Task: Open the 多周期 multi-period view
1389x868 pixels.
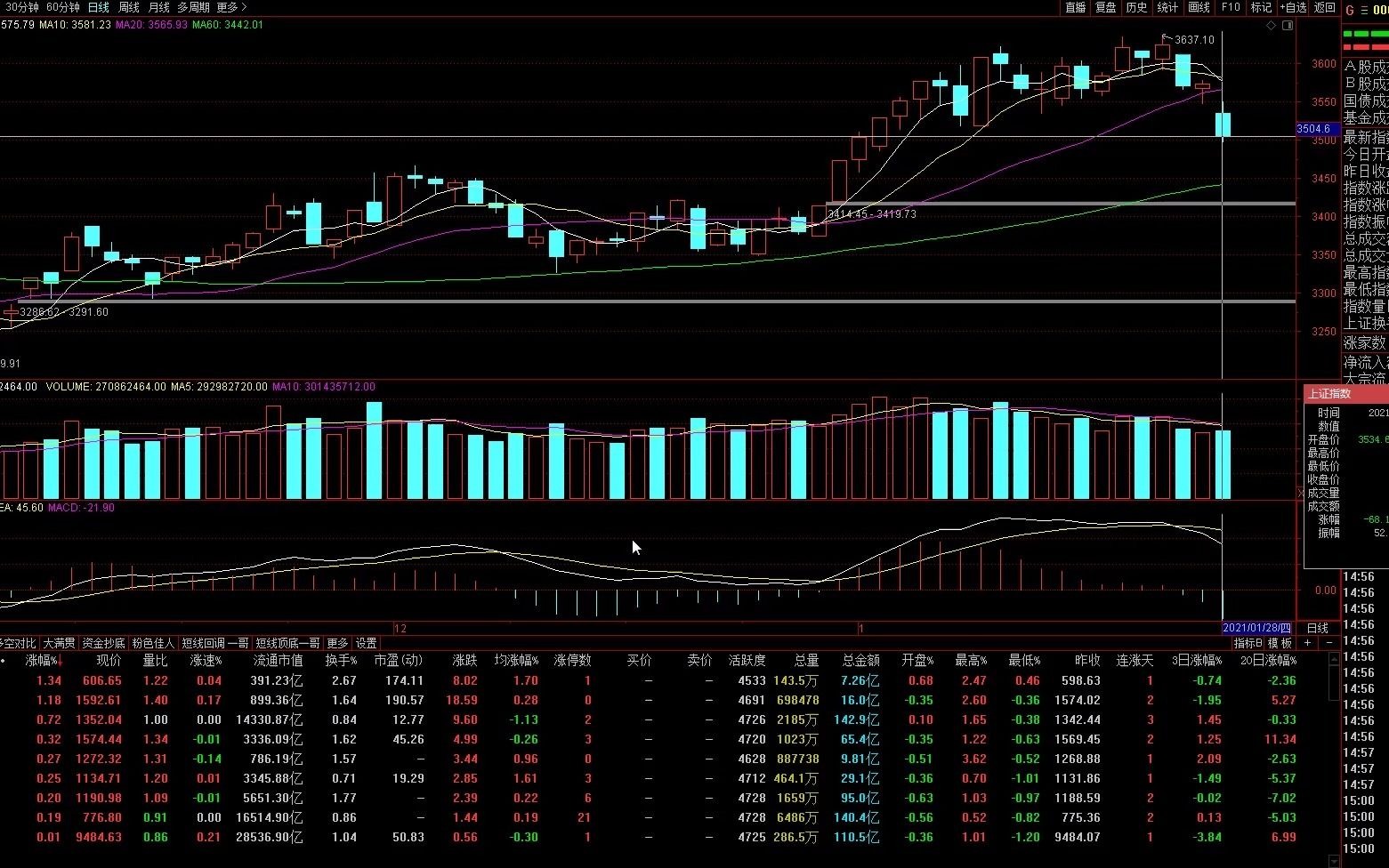Action: click(194, 7)
